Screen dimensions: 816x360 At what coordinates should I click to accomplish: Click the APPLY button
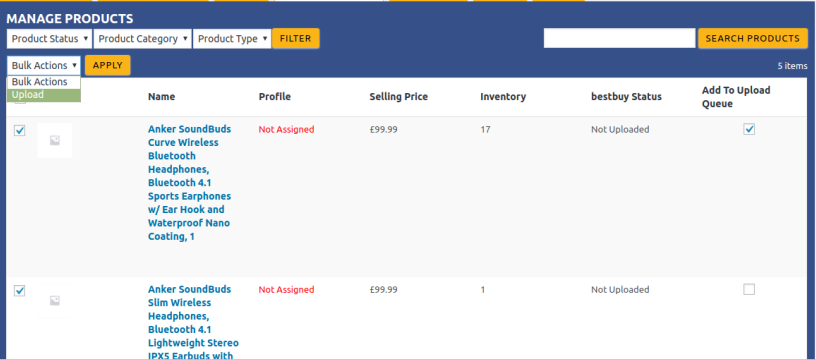coord(108,66)
